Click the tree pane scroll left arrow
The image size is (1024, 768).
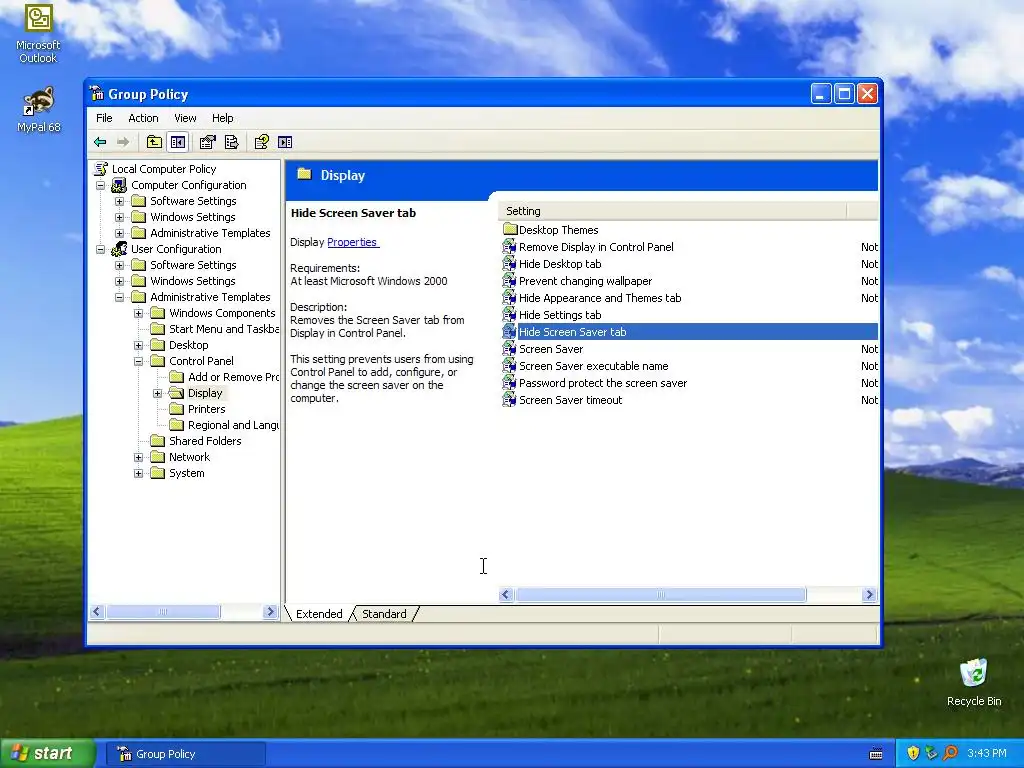click(x=97, y=611)
